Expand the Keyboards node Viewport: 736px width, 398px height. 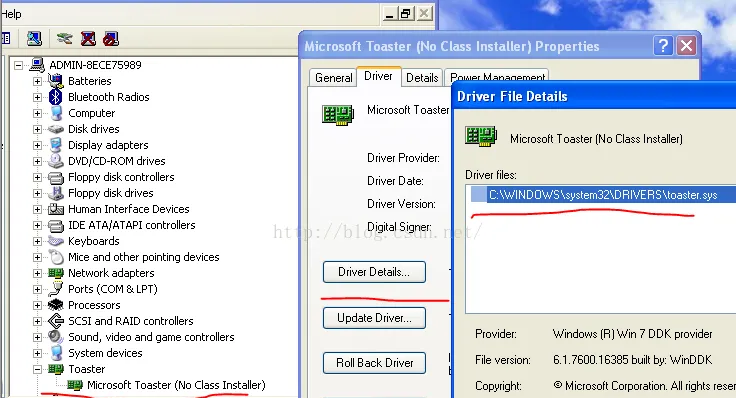pos(37,241)
